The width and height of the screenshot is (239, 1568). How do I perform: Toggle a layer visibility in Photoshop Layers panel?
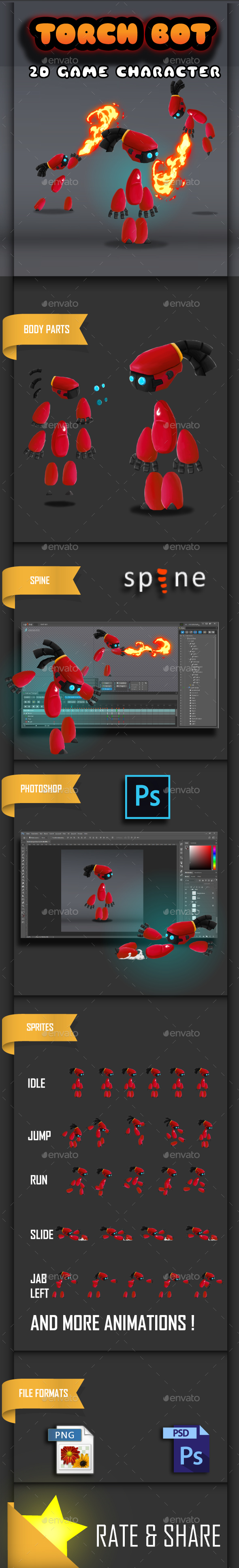[x=187, y=893]
